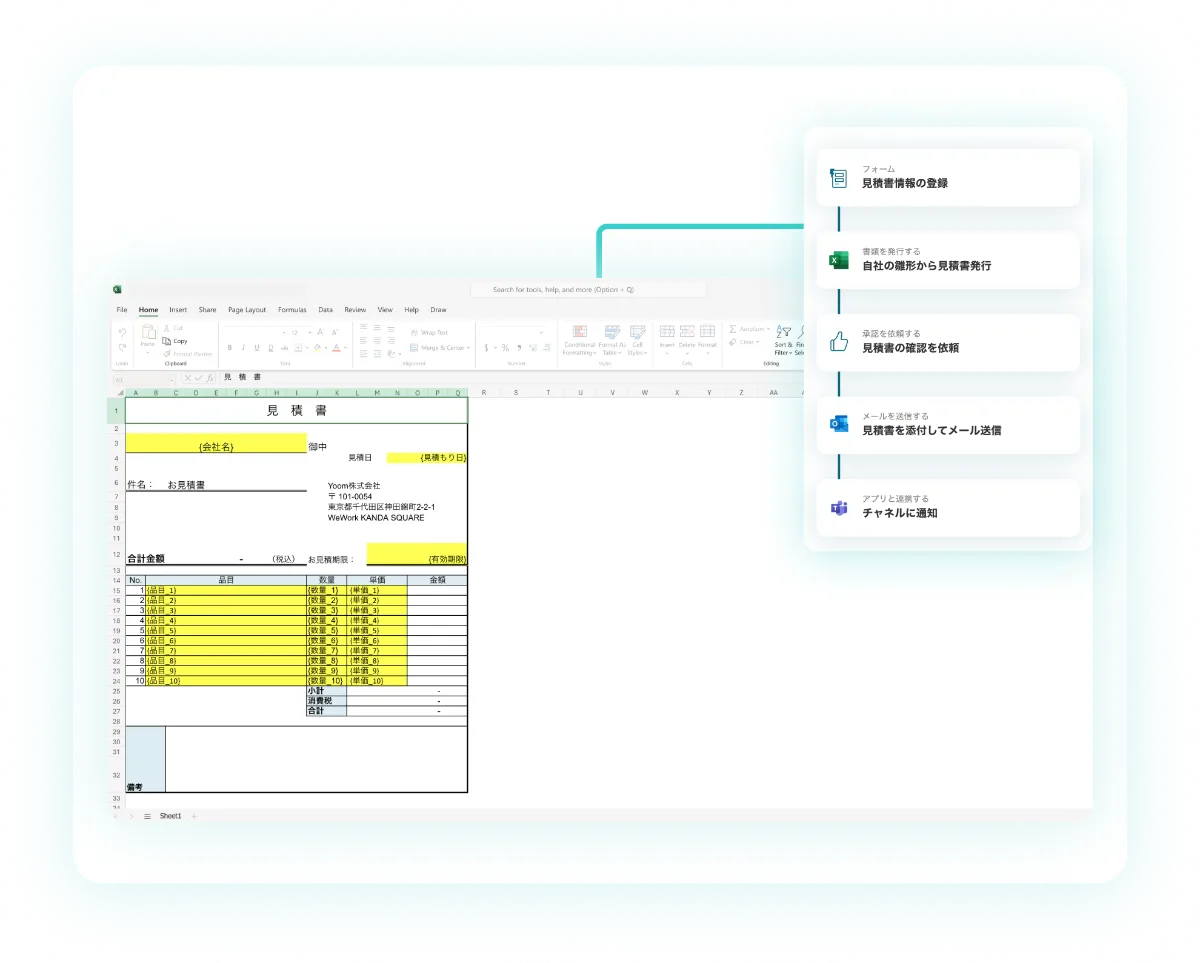
Task: Open Sort & Filter menu
Action: pos(783,340)
